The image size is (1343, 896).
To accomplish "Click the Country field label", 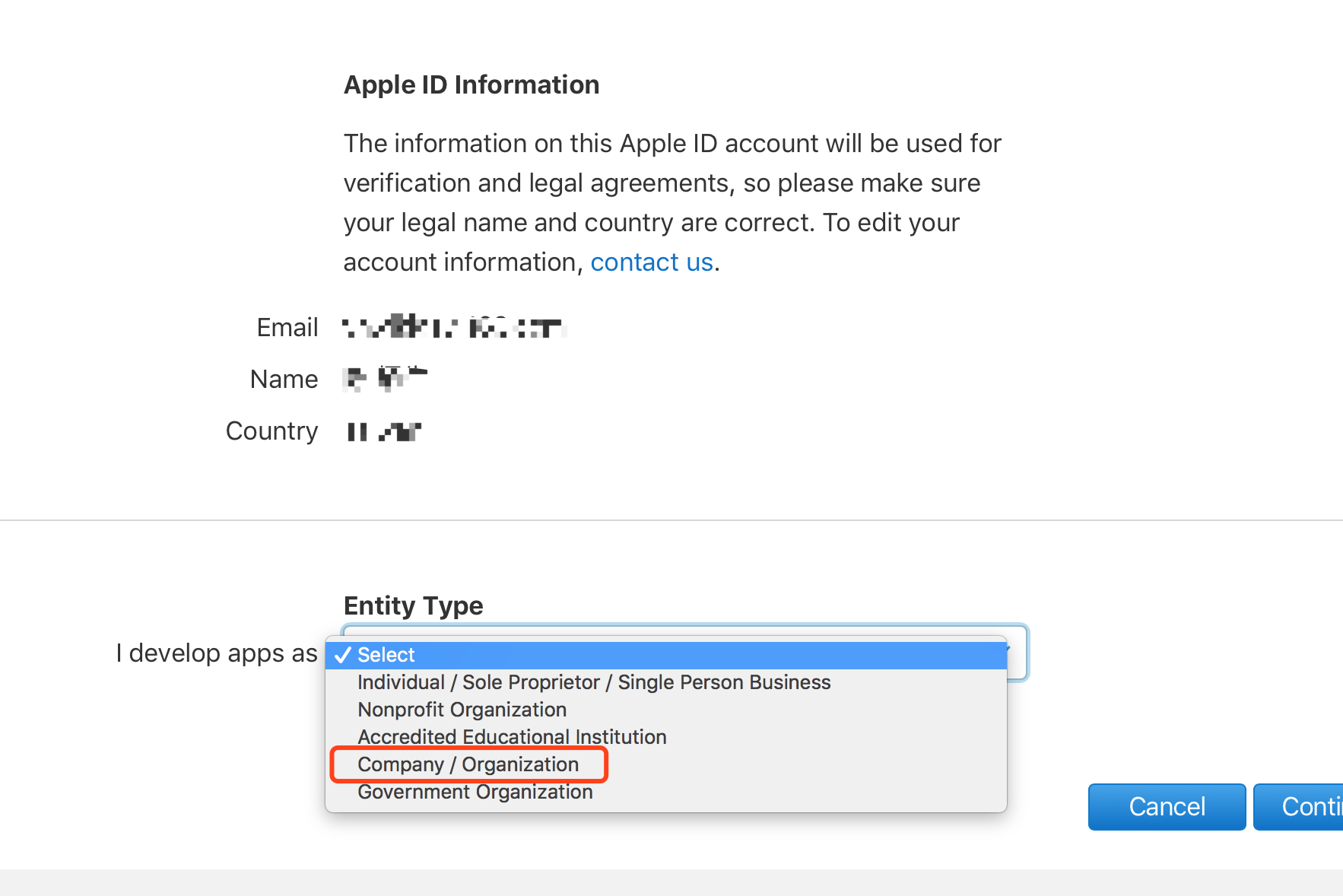I will [x=271, y=431].
